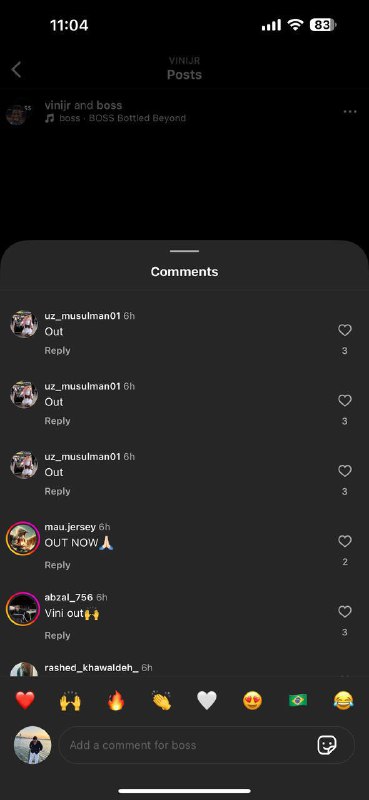Insert the fire emoji reaction
369x800 pixels.
tap(116, 701)
